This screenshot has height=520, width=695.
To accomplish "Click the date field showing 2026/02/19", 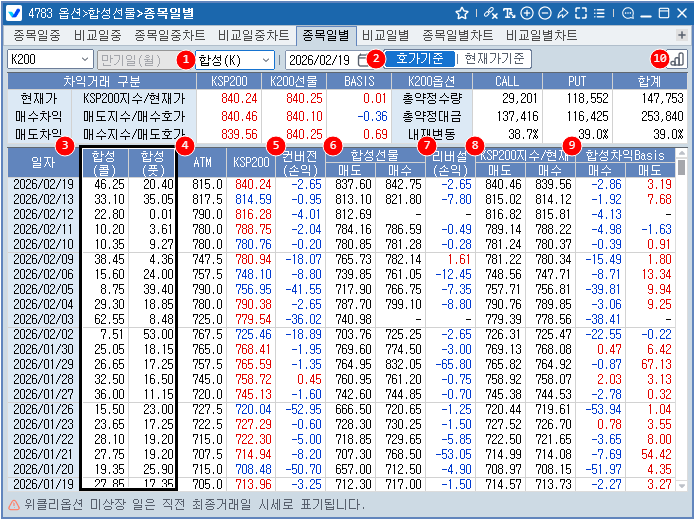I will [320, 60].
